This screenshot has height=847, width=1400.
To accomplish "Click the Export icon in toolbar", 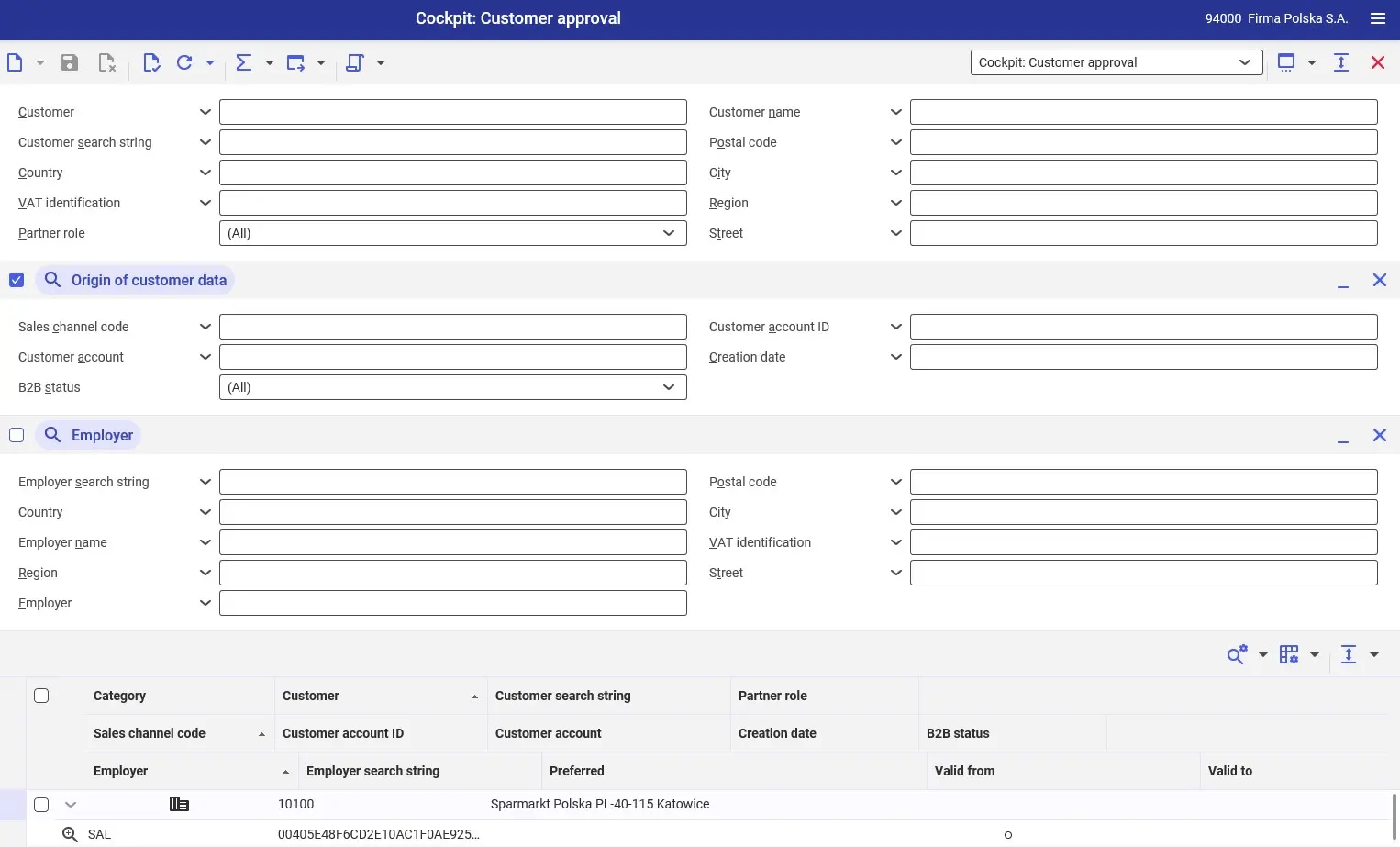I will pyautogui.click(x=295, y=62).
